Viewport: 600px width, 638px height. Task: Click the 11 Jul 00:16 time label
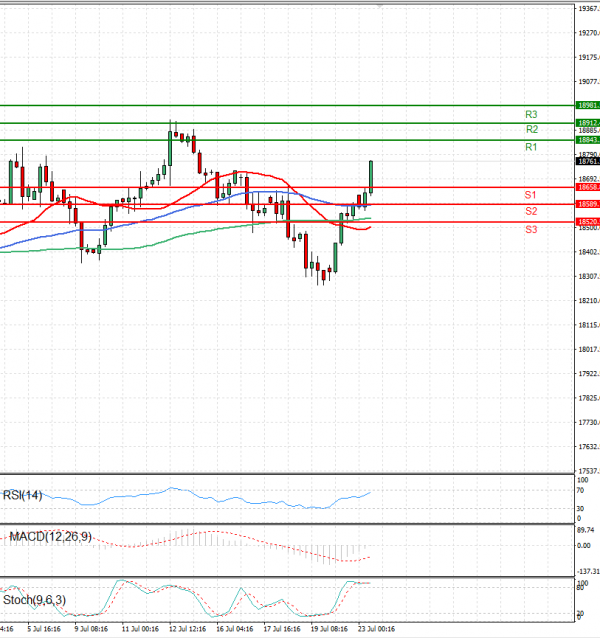140,629
